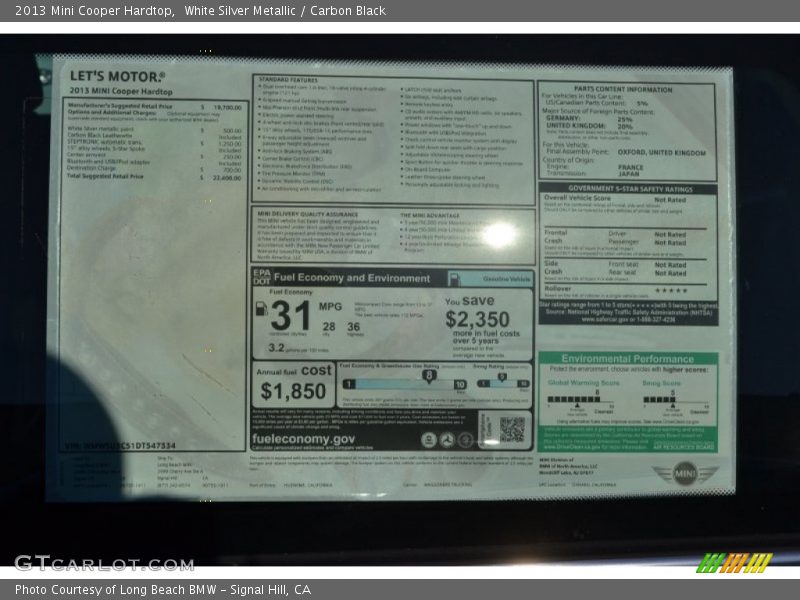Click the fuel pump icon beside 31 MPG
The height and width of the screenshot is (600, 800).
[x=261, y=309]
